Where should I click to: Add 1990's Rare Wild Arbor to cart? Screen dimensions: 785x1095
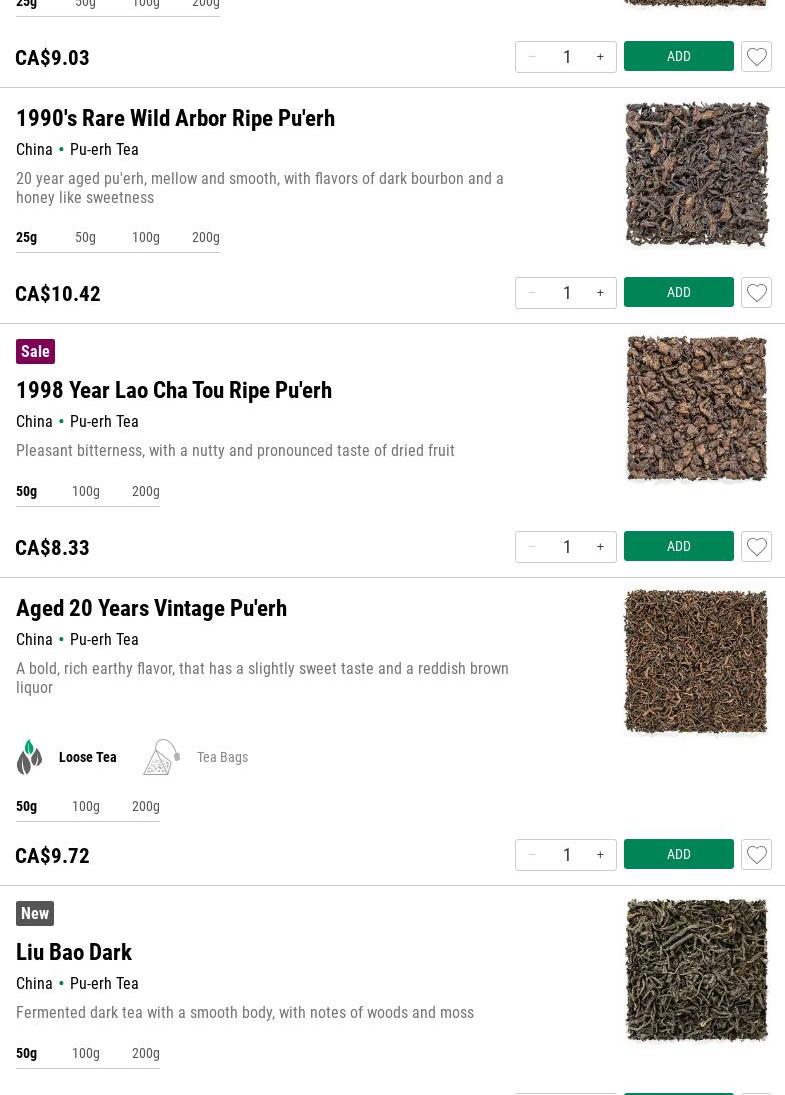678,292
